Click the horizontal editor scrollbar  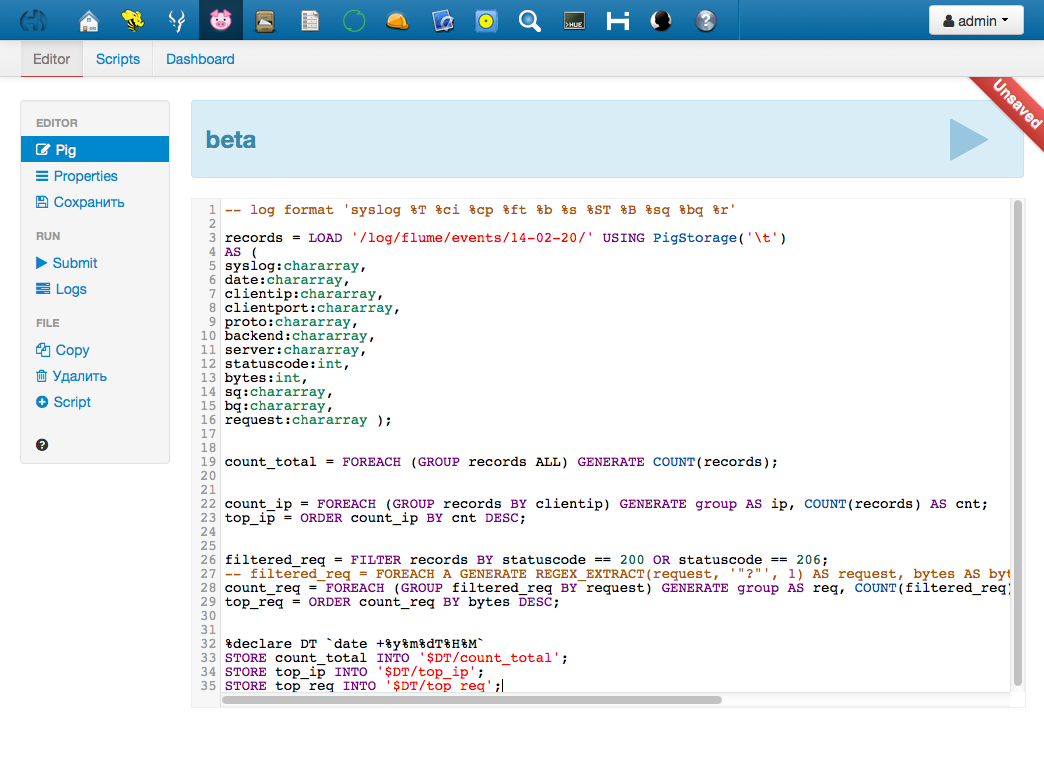click(x=472, y=699)
